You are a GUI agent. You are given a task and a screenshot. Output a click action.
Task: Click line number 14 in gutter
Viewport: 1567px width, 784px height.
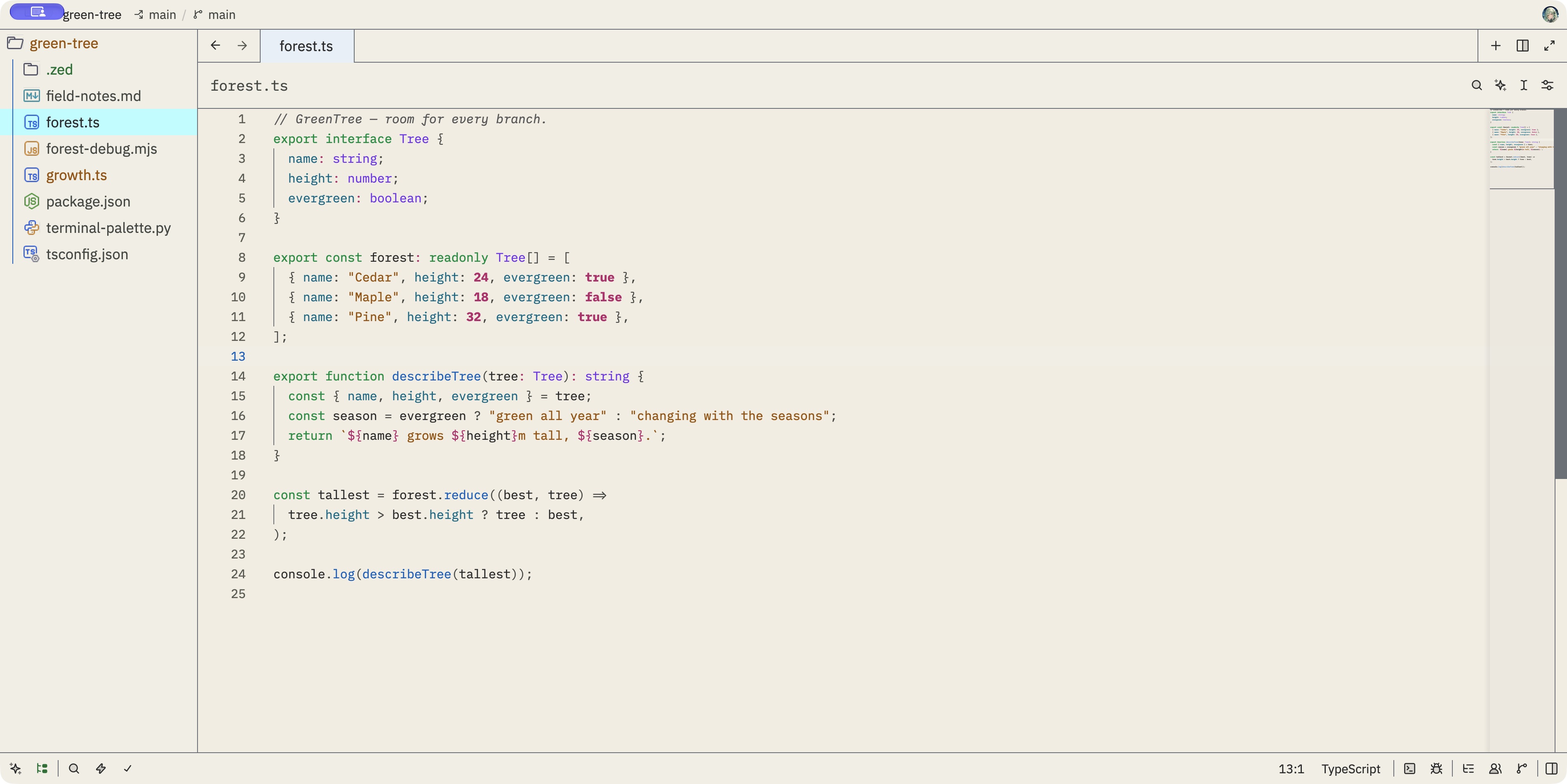[x=238, y=376]
